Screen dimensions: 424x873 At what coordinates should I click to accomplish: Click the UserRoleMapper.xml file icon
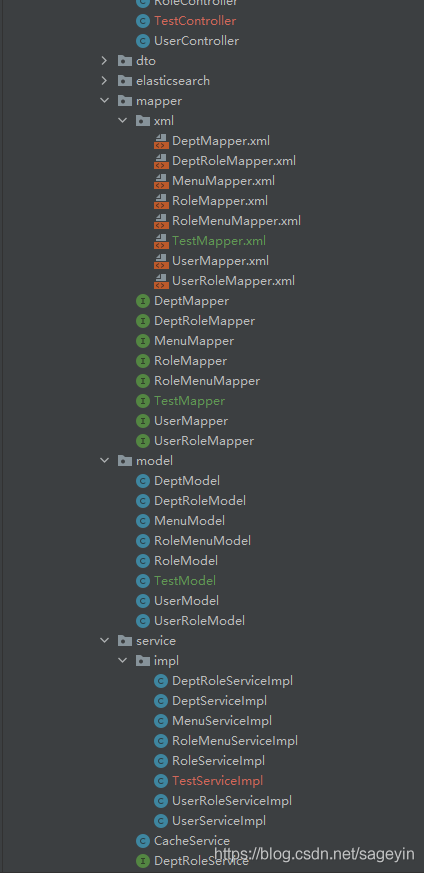[x=161, y=281]
